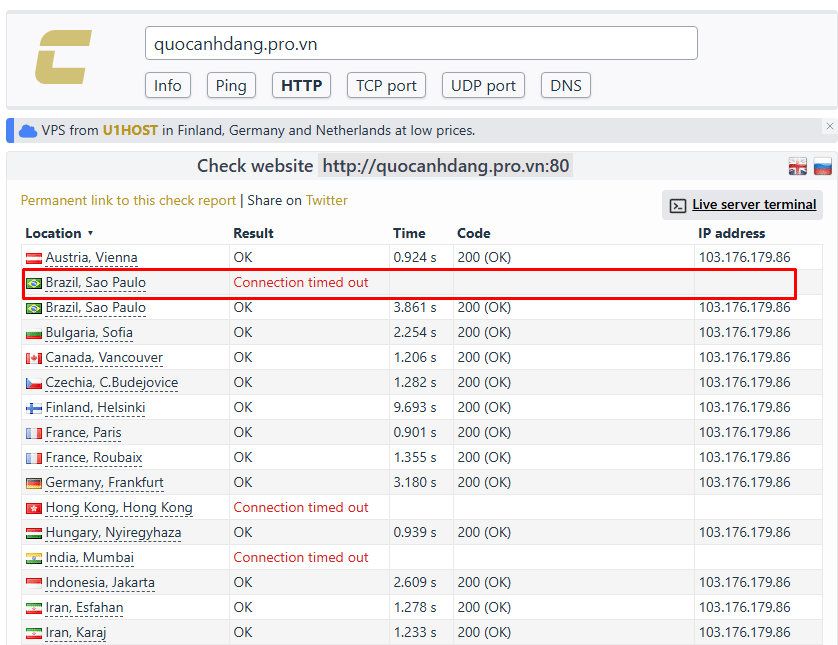This screenshot has width=838, height=645.
Task: Switch to the Ping check tab
Action: pyautogui.click(x=231, y=86)
